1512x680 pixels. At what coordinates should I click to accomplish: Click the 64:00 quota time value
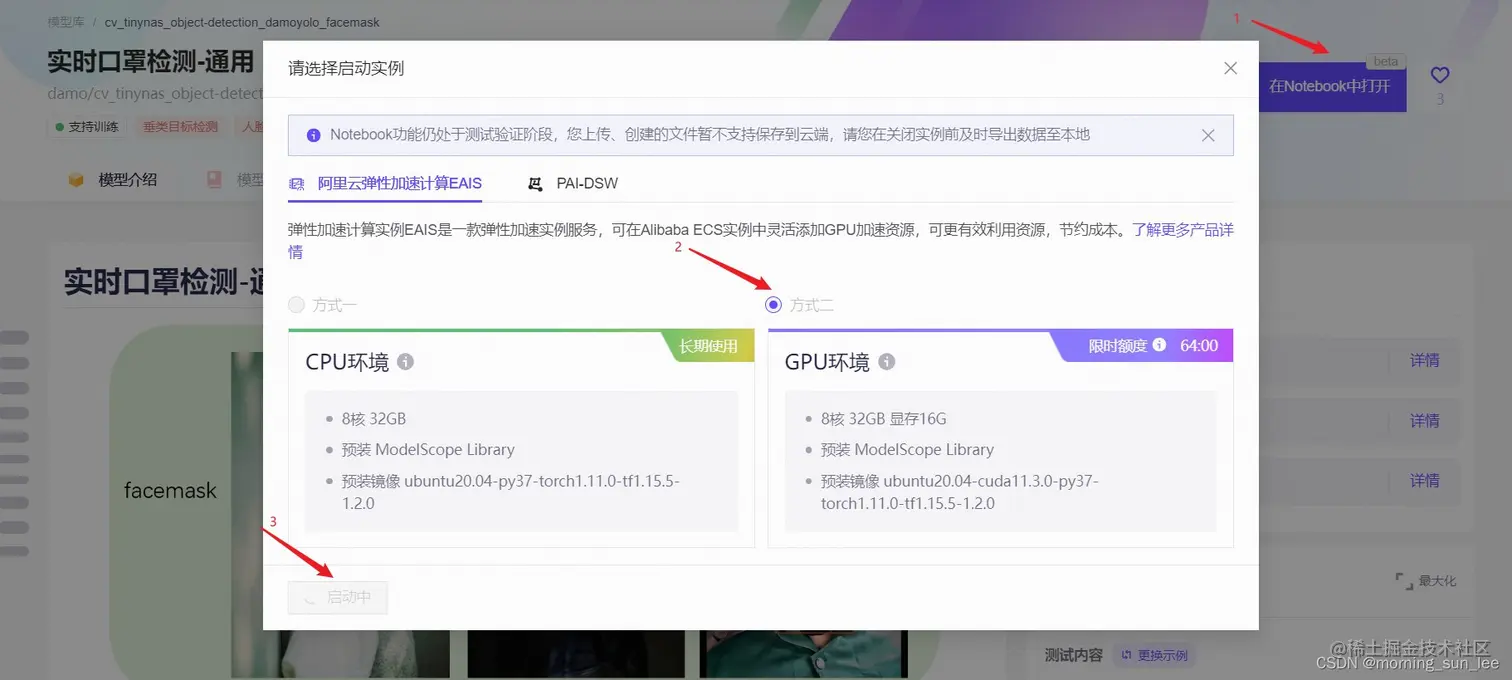pyautogui.click(x=1199, y=345)
